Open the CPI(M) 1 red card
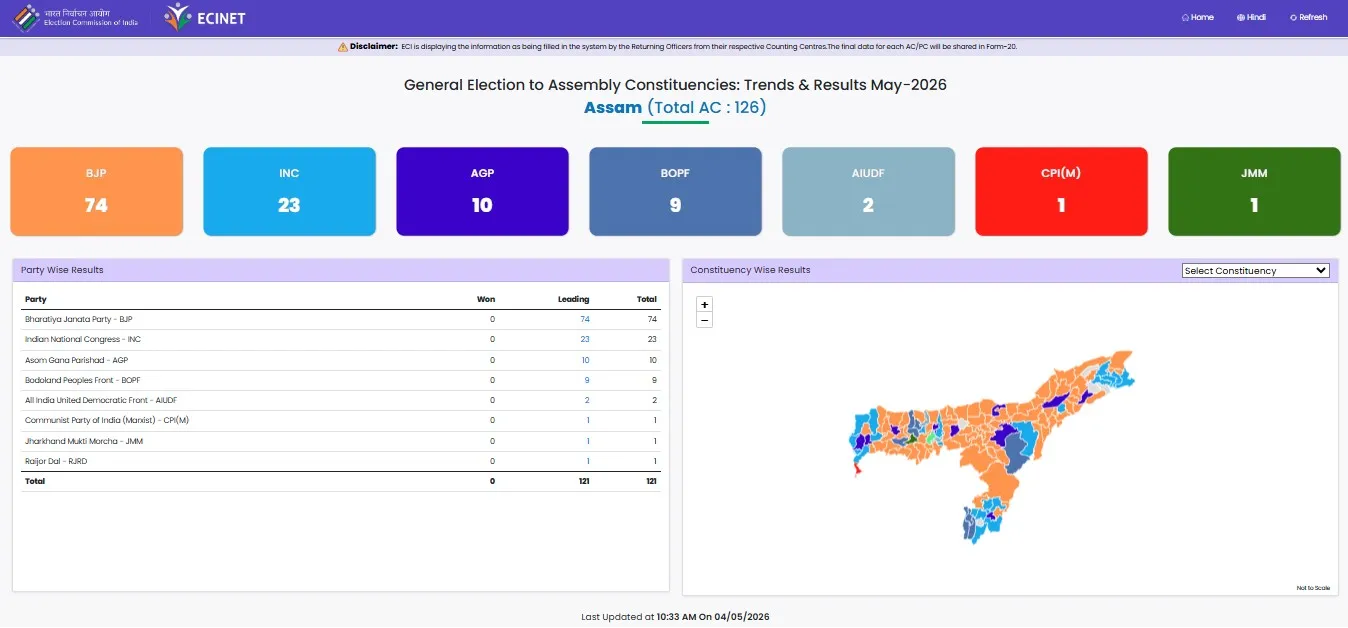The width and height of the screenshot is (1348, 628). point(1061,192)
